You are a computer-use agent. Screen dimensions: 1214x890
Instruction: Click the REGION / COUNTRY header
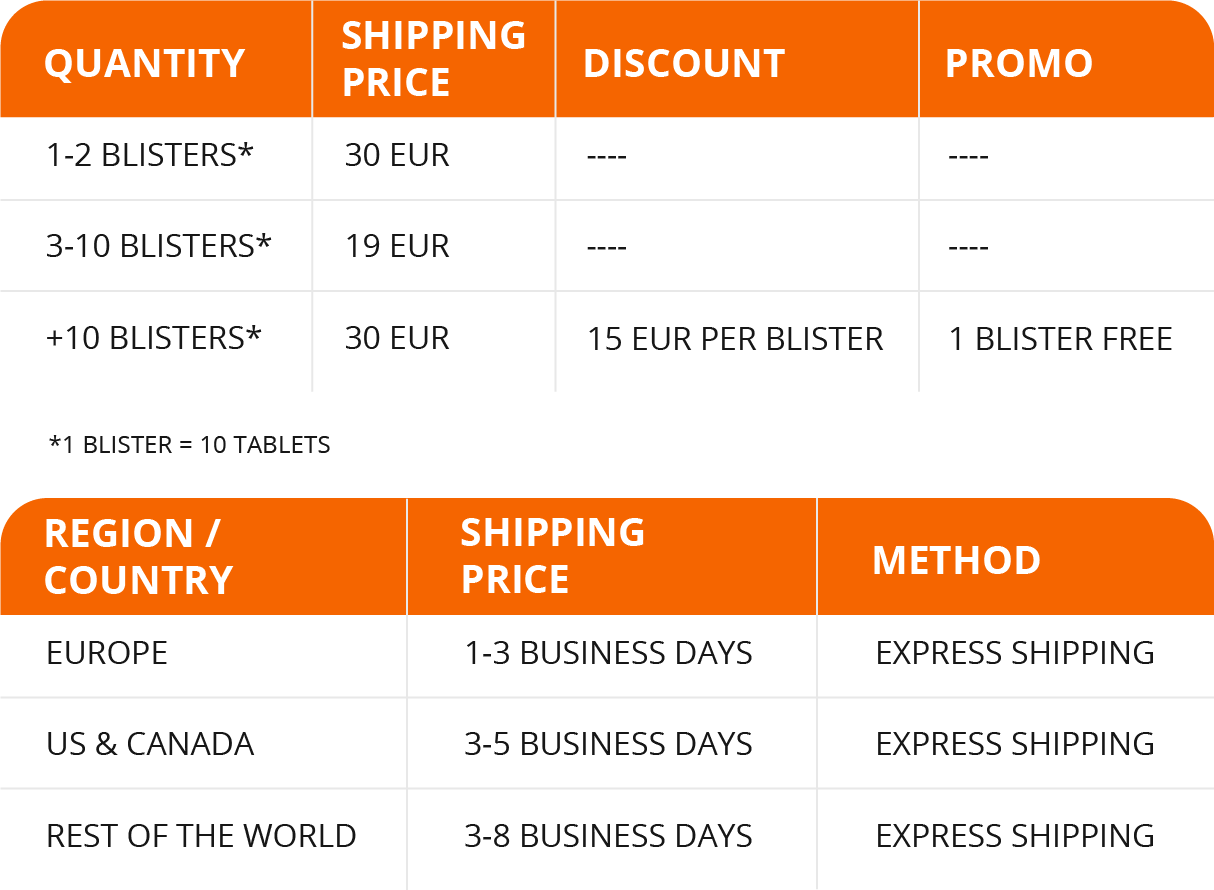[x=139, y=557]
